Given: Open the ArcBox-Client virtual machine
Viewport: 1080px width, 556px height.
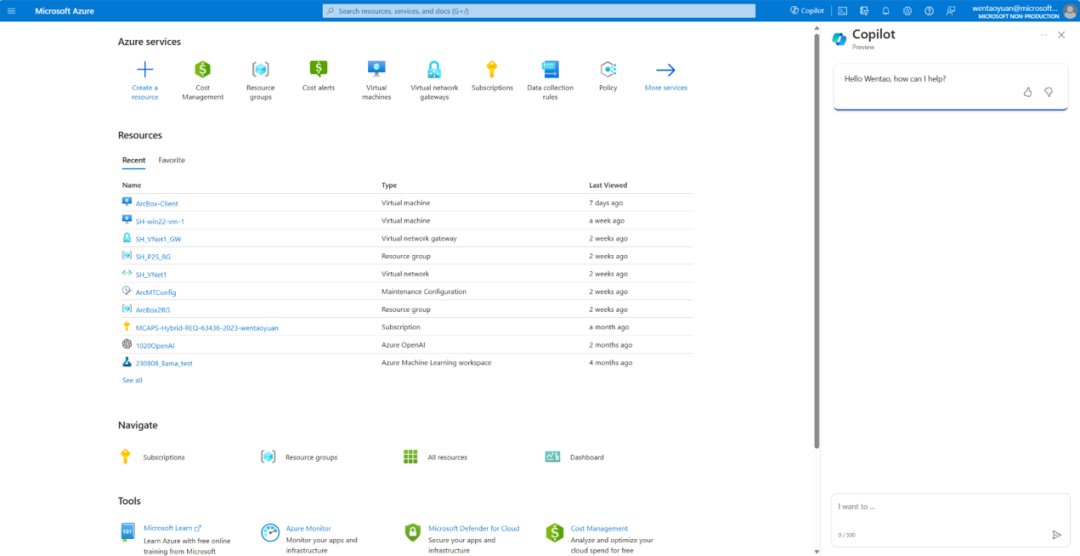Looking at the screenshot, I should coord(157,203).
